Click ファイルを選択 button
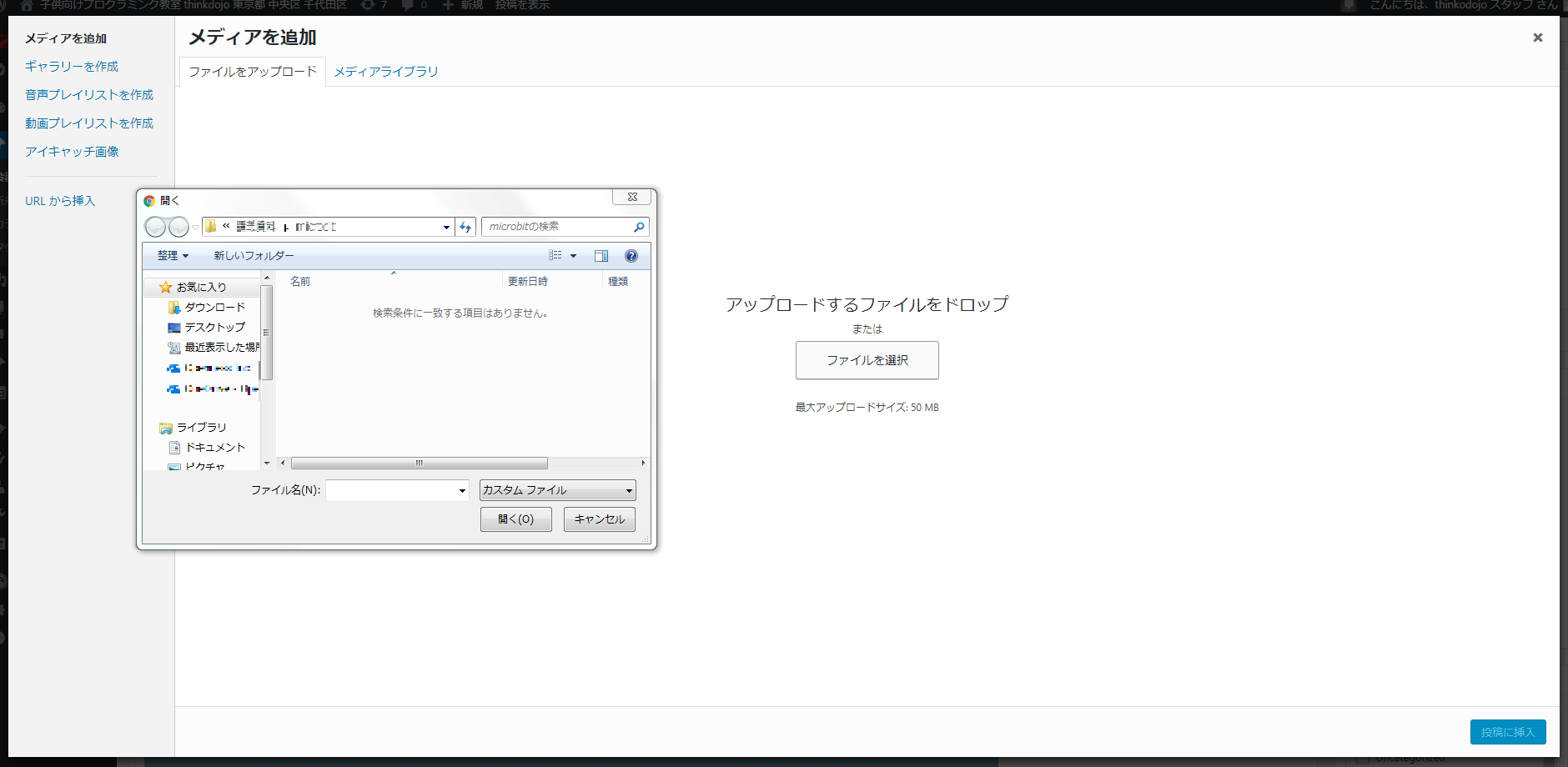Image resolution: width=1568 pixels, height=767 pixels. click(867, 360)
